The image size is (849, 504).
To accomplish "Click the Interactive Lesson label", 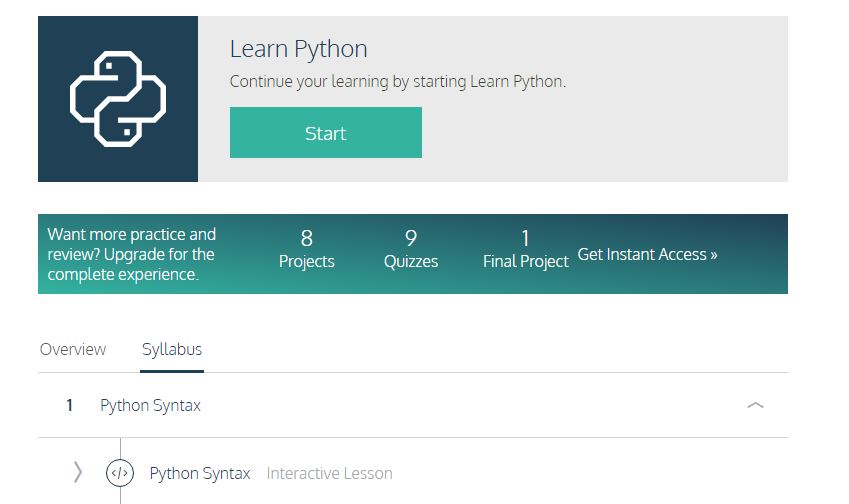I will coord(329,473).
